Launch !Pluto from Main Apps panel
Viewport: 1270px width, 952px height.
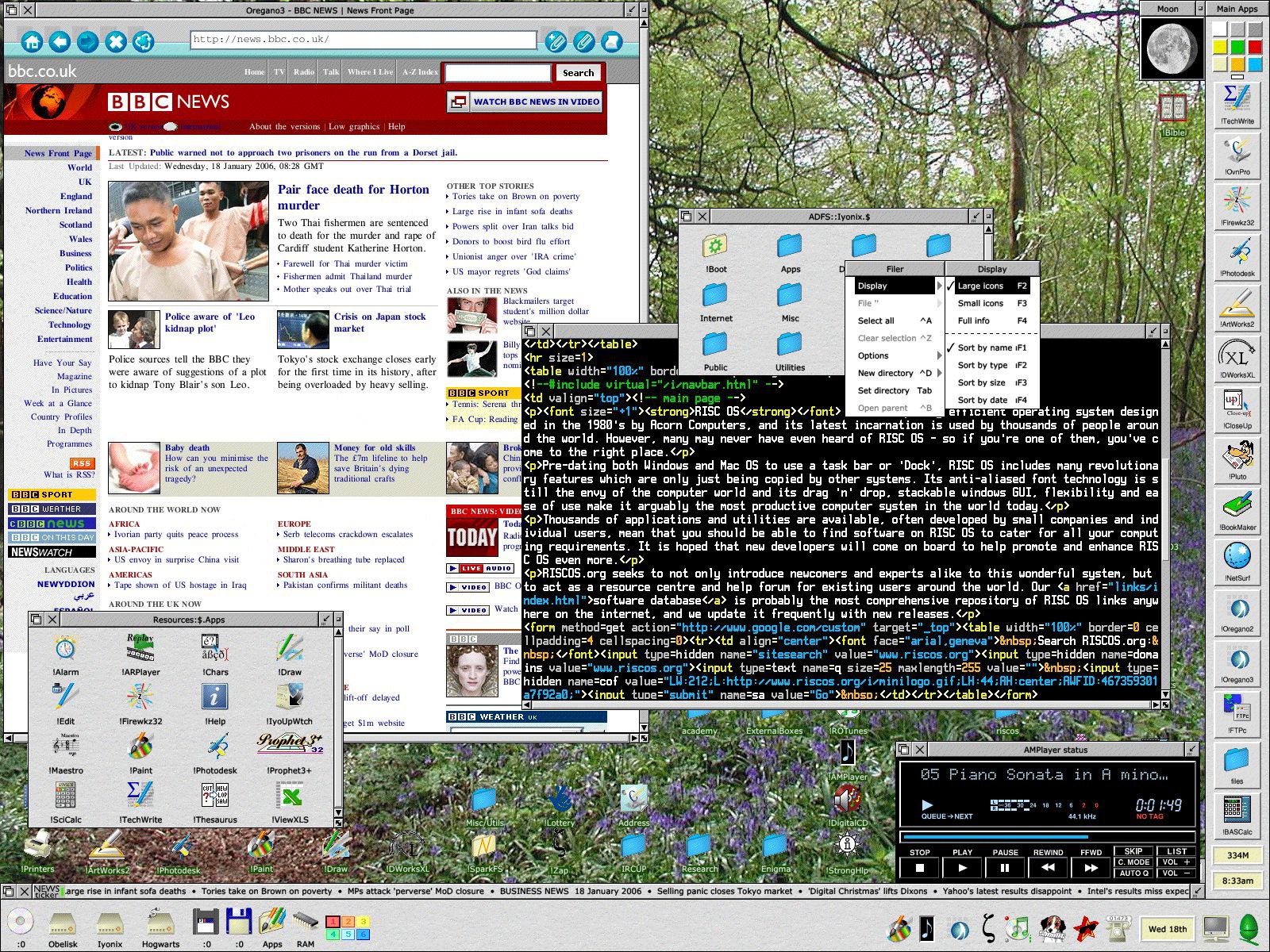(x=1237, y=460)
